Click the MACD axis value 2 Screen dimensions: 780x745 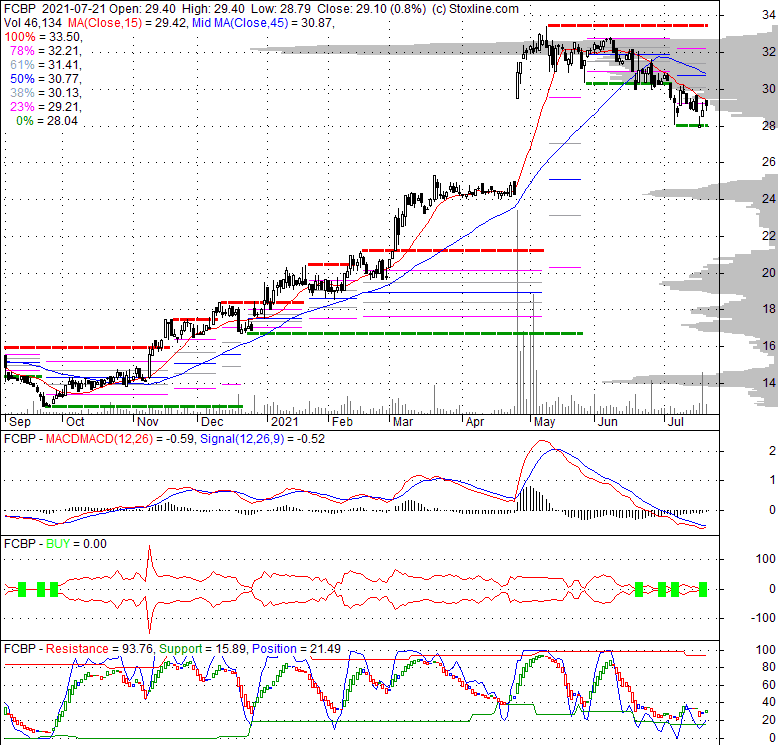[772, 451]
